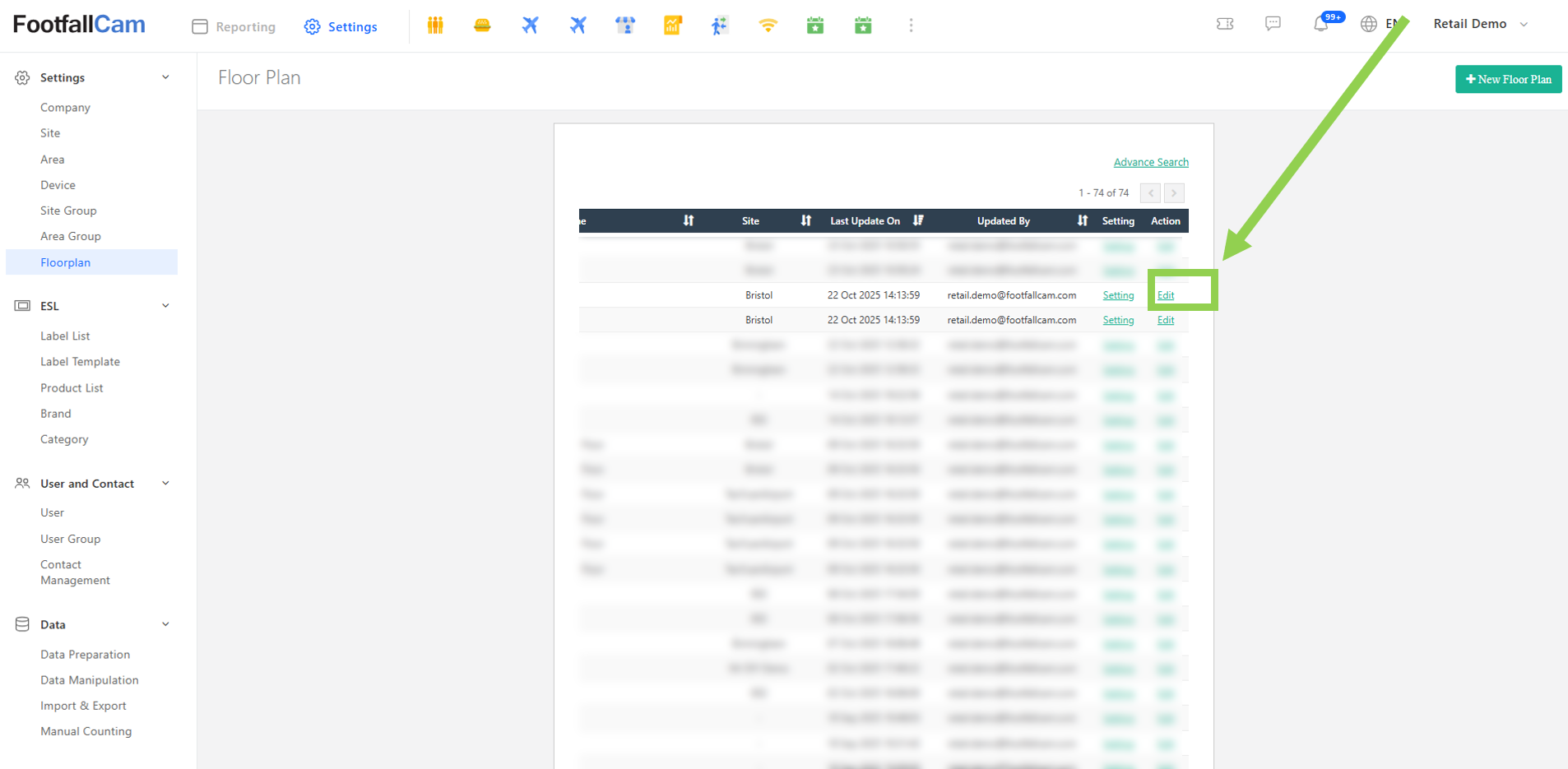Open the ticket icon in header
Image resolution: width=1568 pixels, height=769 pixels.
(x=1225, y=24)
